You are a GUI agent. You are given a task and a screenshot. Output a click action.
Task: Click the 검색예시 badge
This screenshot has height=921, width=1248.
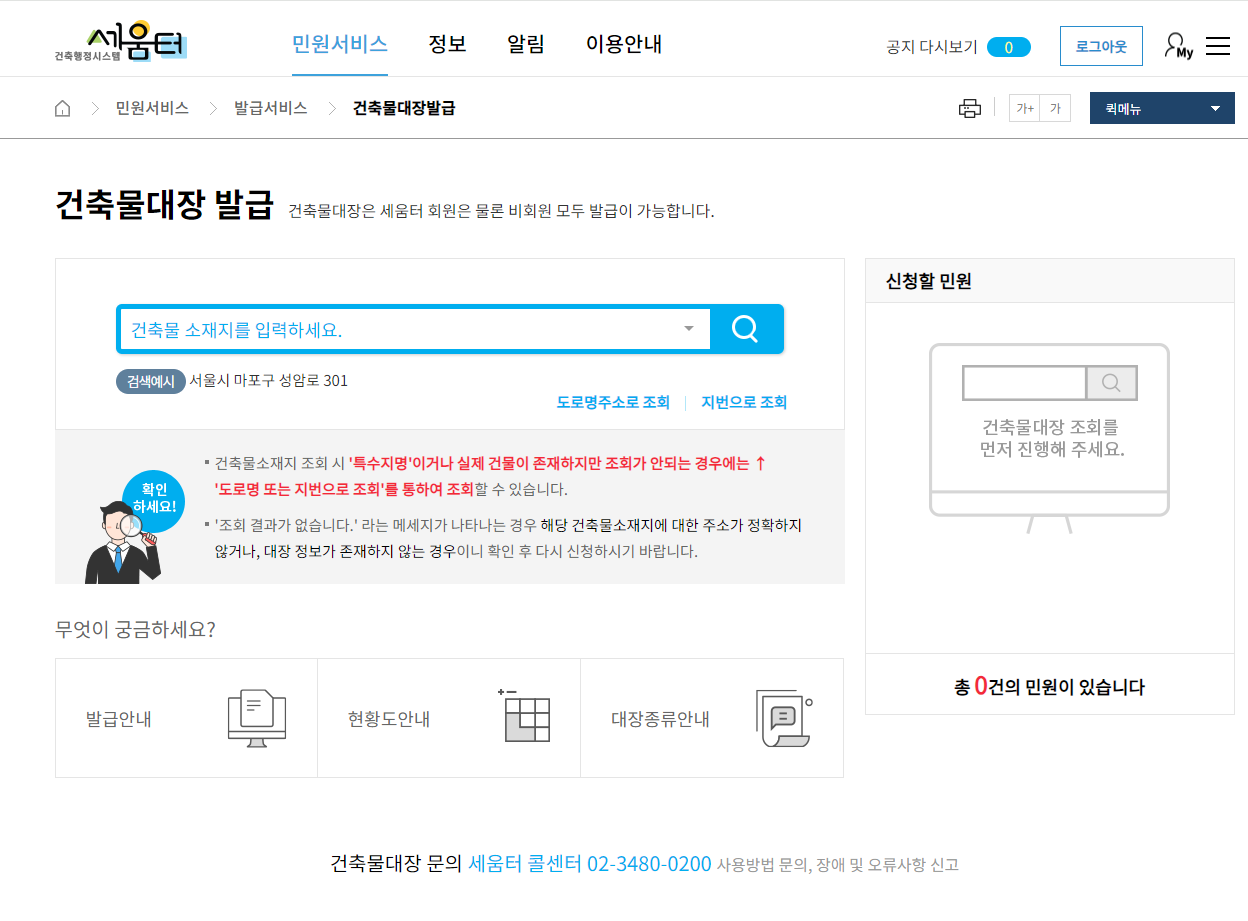151,381
